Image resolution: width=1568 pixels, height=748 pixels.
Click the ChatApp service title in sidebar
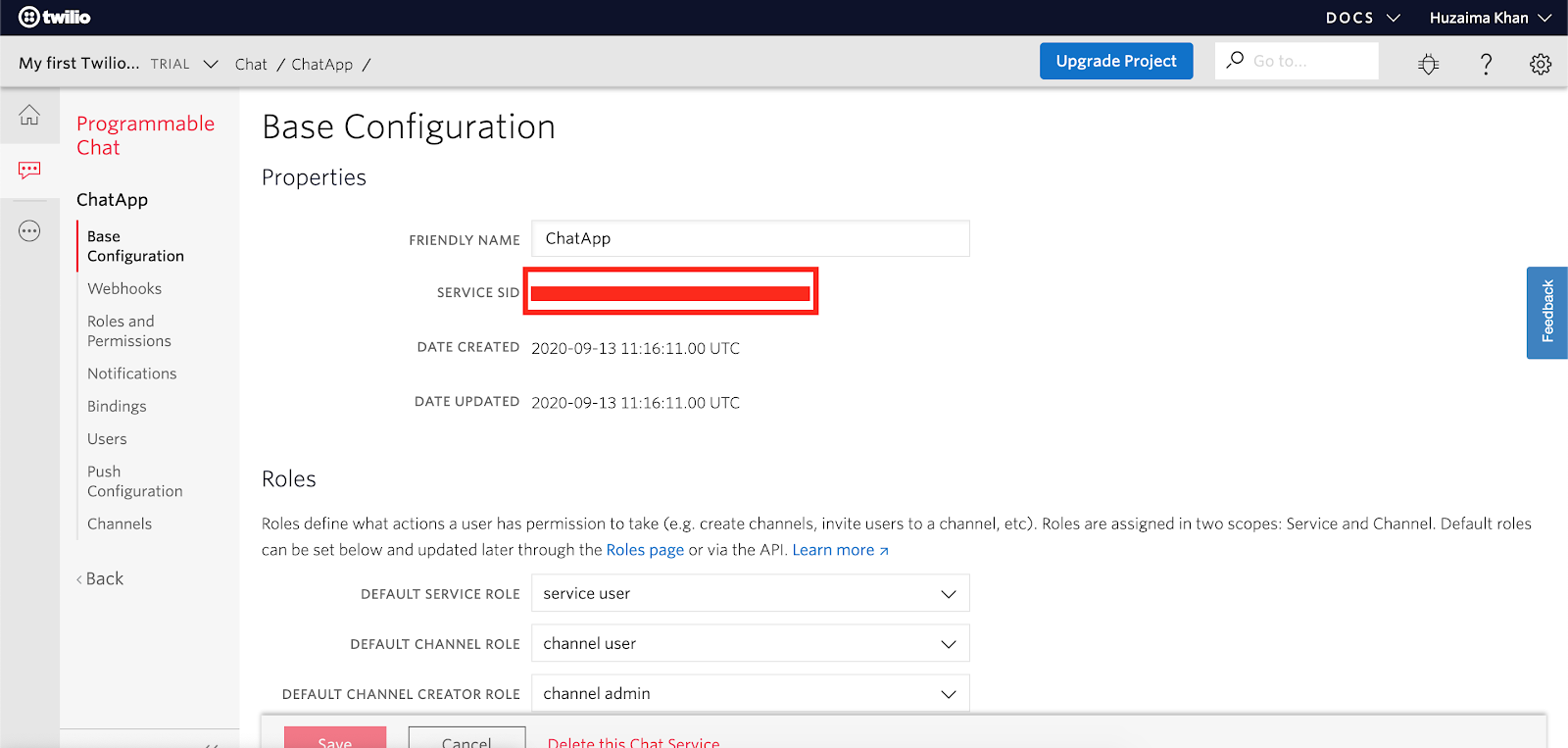pyautogui.click(x=112, y=200)
